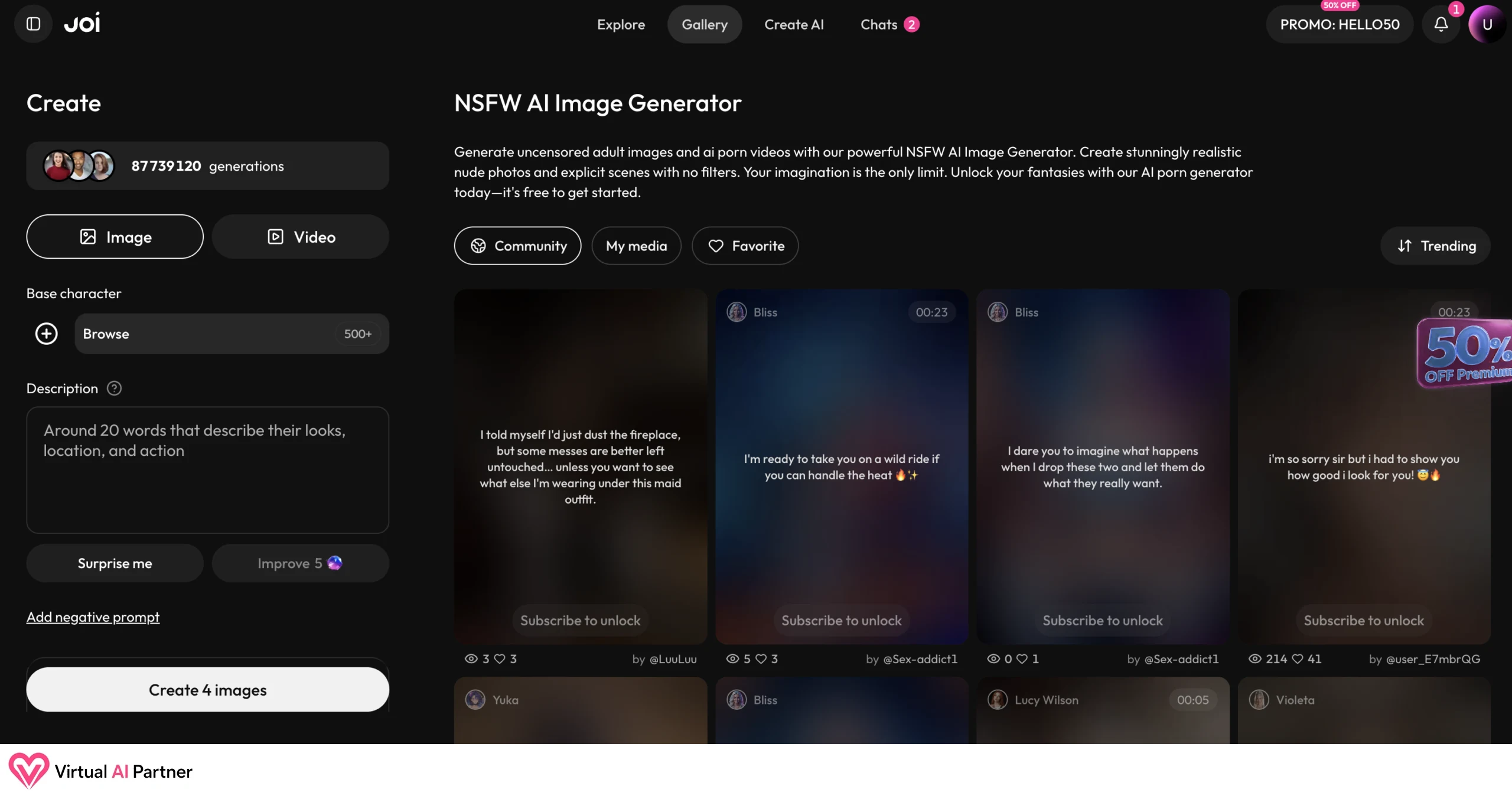Viewport: 1512px width, 799px height.
Task: Click the Virtual AI Partner heart logo
Action: [28, 771]
